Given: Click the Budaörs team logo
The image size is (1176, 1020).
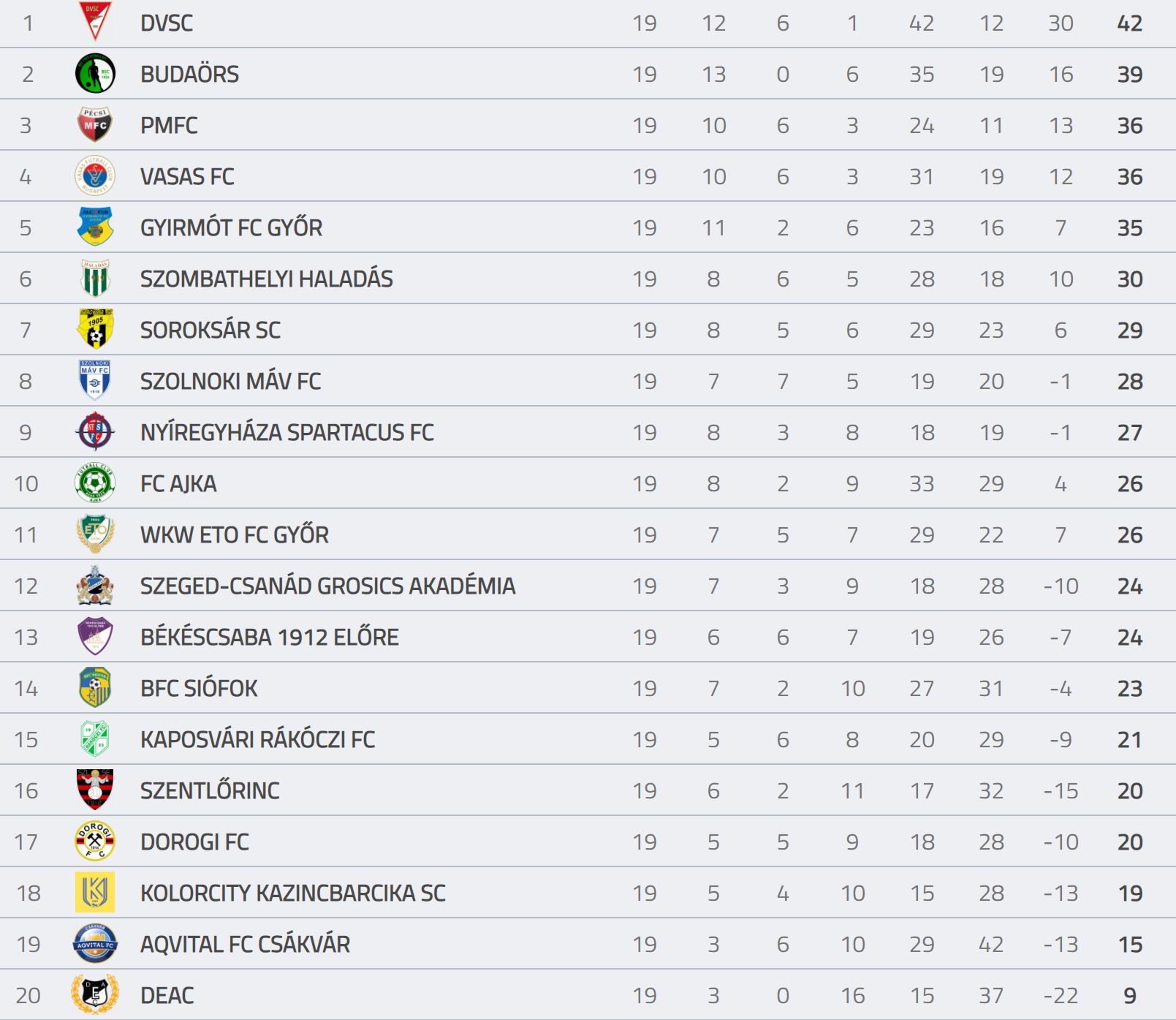Looking at the screenshot, I should click(95, 73).
